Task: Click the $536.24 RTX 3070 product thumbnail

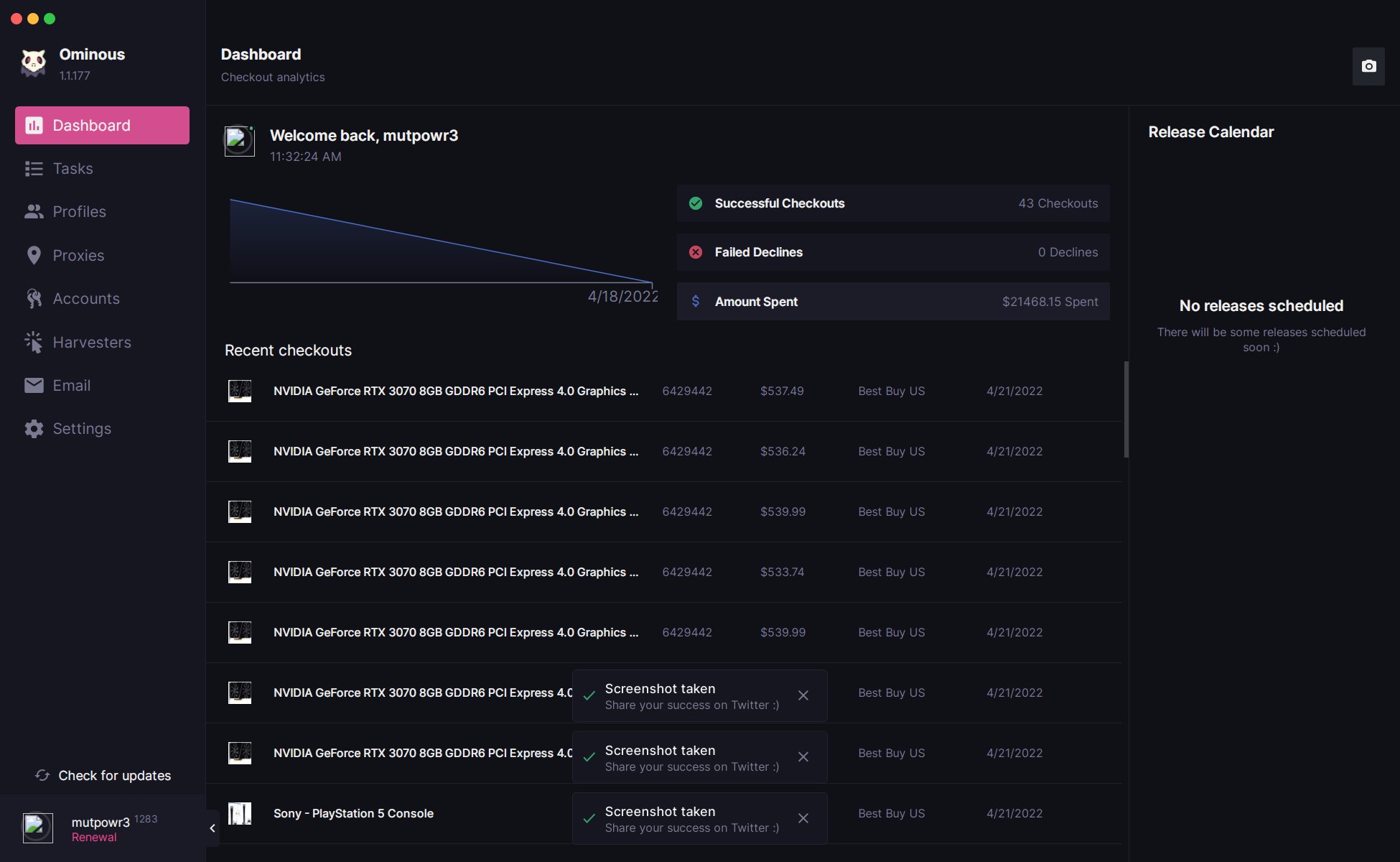Action: (240, 451)
